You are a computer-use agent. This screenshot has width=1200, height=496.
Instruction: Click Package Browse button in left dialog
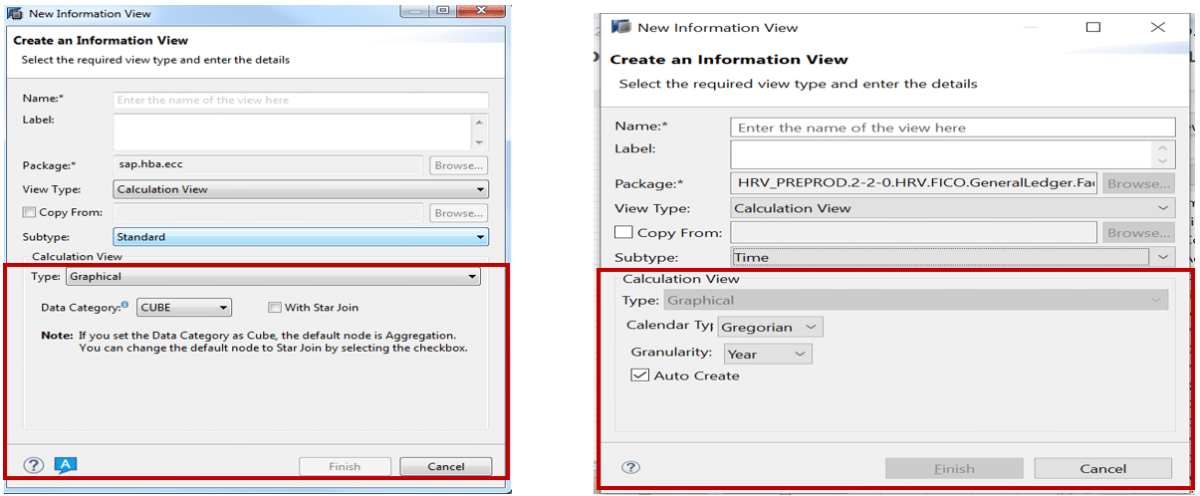(459, 165)
